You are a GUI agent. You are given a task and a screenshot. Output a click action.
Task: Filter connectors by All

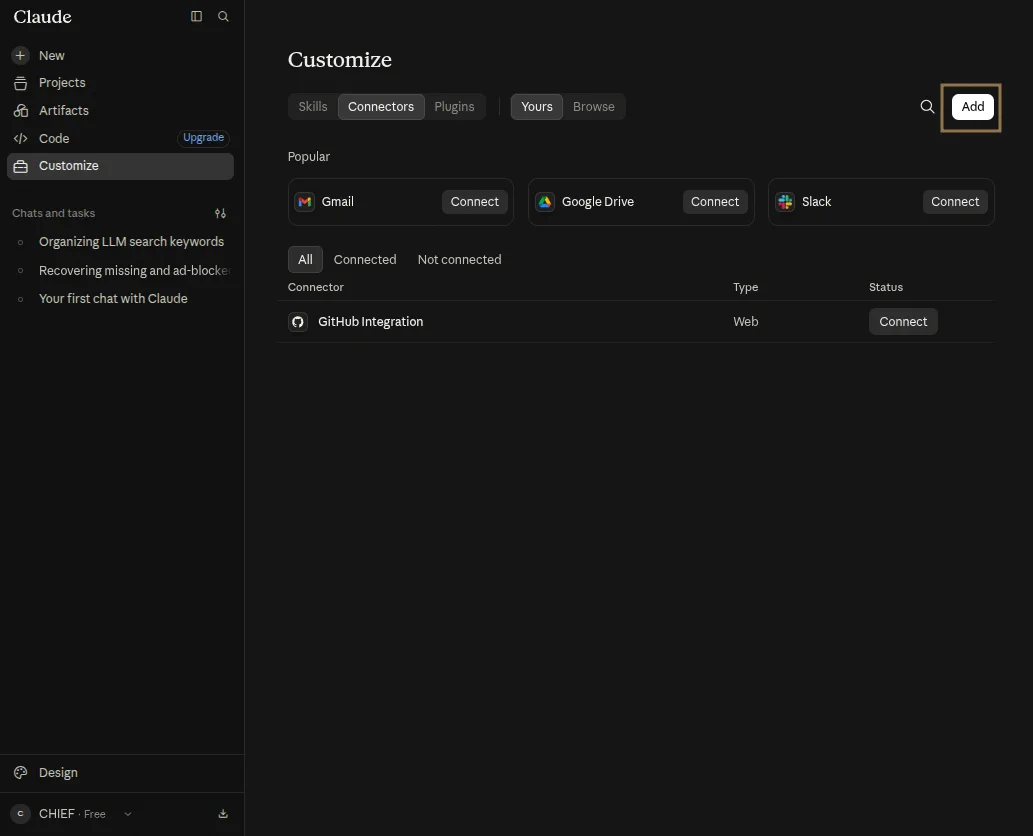[x=305, y=260]
